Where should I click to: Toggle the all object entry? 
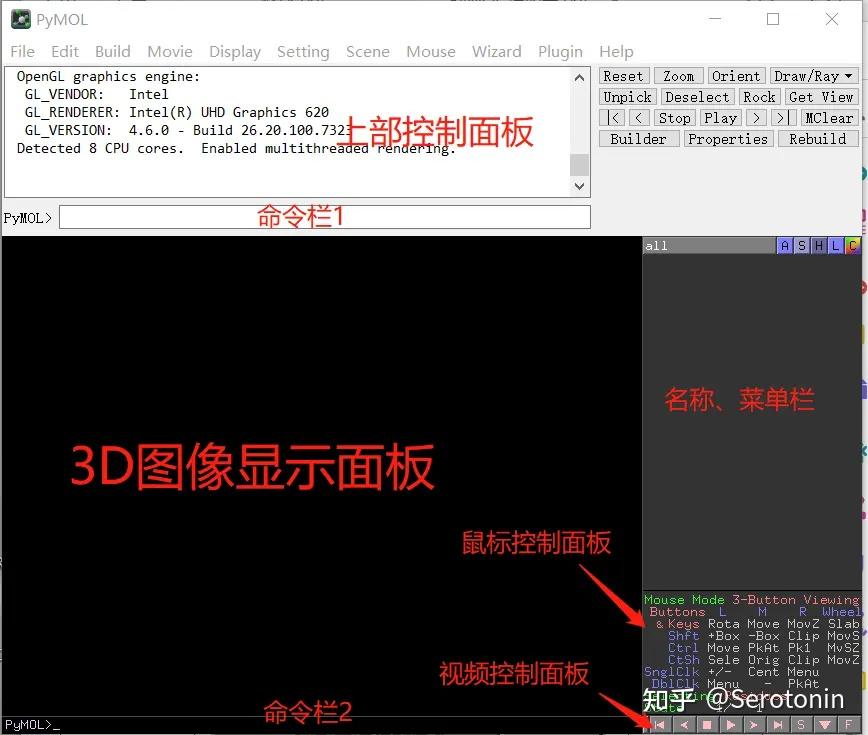tap(709, 246)
